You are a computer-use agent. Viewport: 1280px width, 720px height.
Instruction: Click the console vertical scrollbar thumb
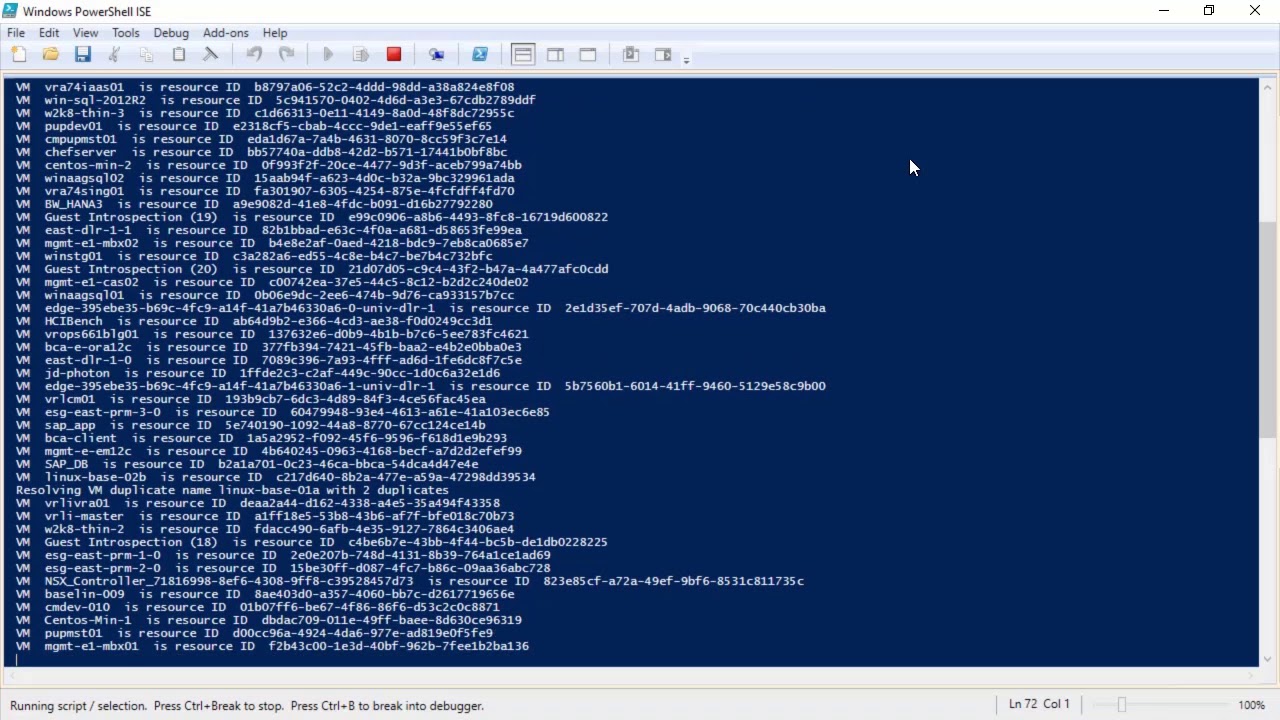click(1268, 330)
